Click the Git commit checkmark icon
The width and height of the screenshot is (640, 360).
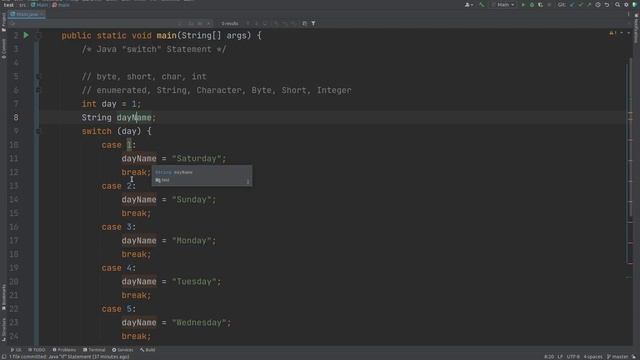[x=580, y=5]
